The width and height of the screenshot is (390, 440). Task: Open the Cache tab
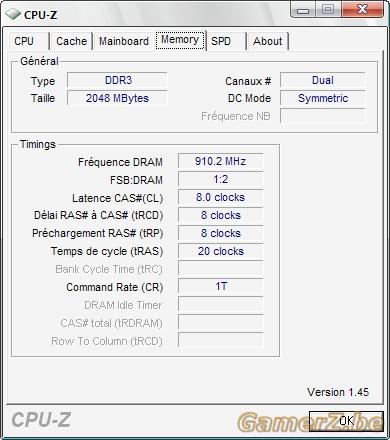coord(71,41)
